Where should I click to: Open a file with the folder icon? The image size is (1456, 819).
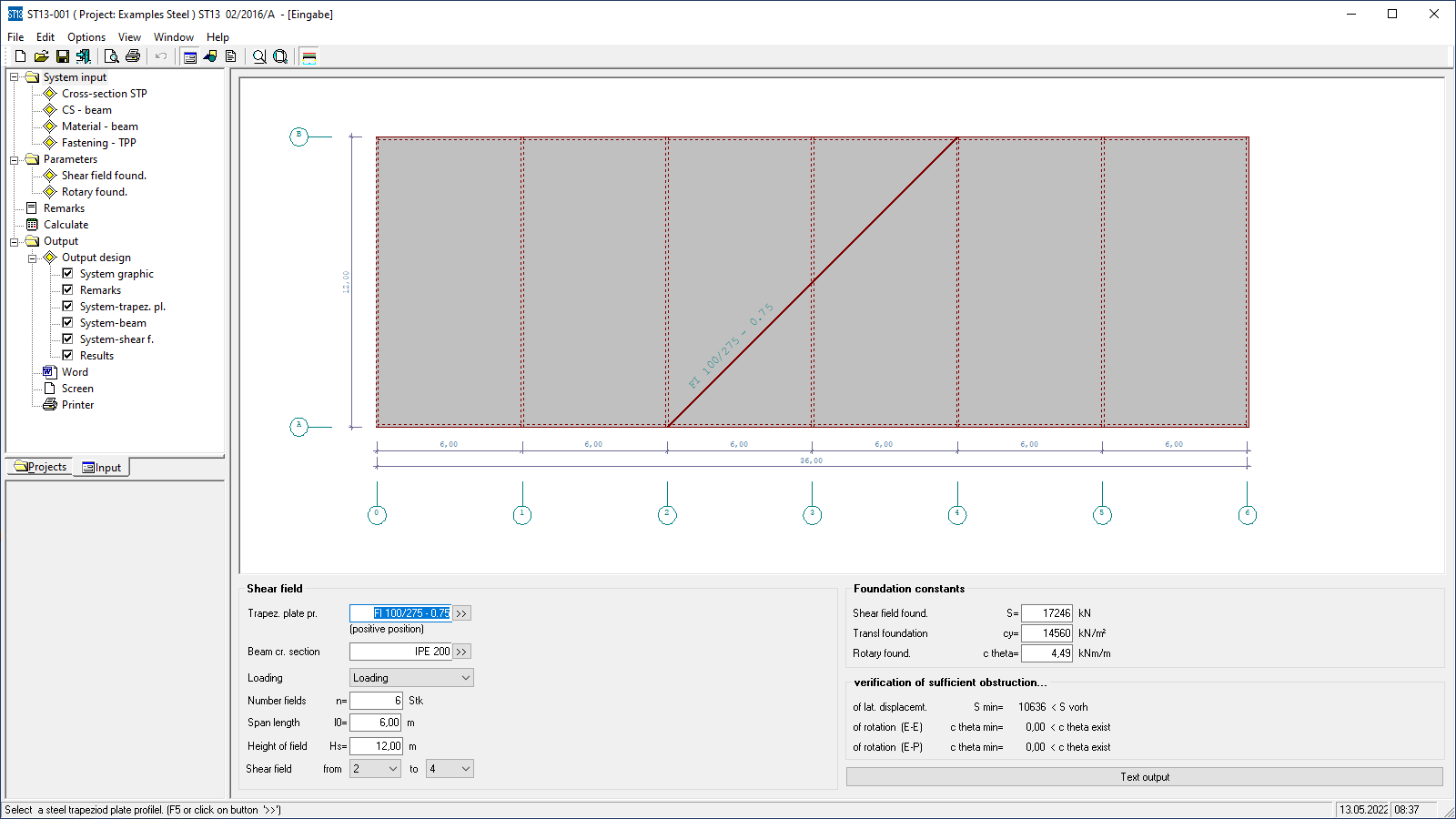(41, 56)
